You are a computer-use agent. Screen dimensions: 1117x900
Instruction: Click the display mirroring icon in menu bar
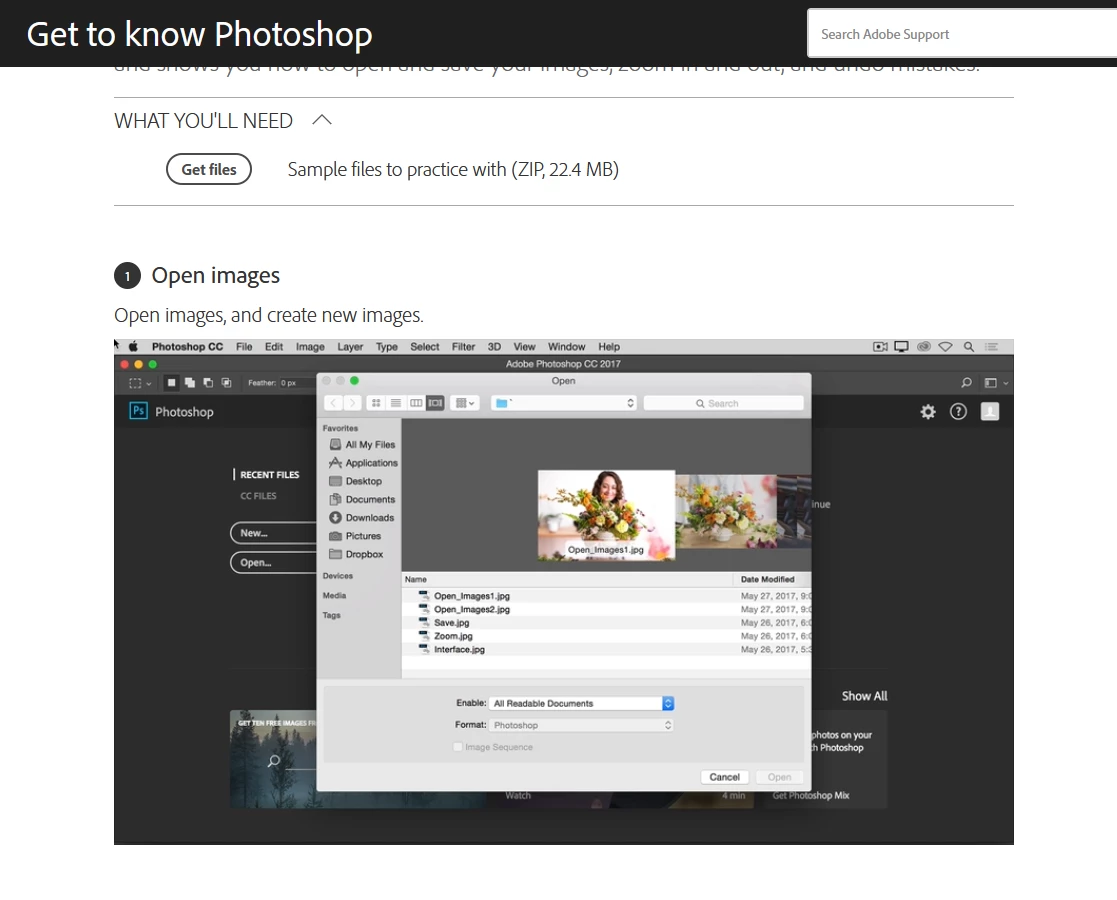[x=901, y=347]
